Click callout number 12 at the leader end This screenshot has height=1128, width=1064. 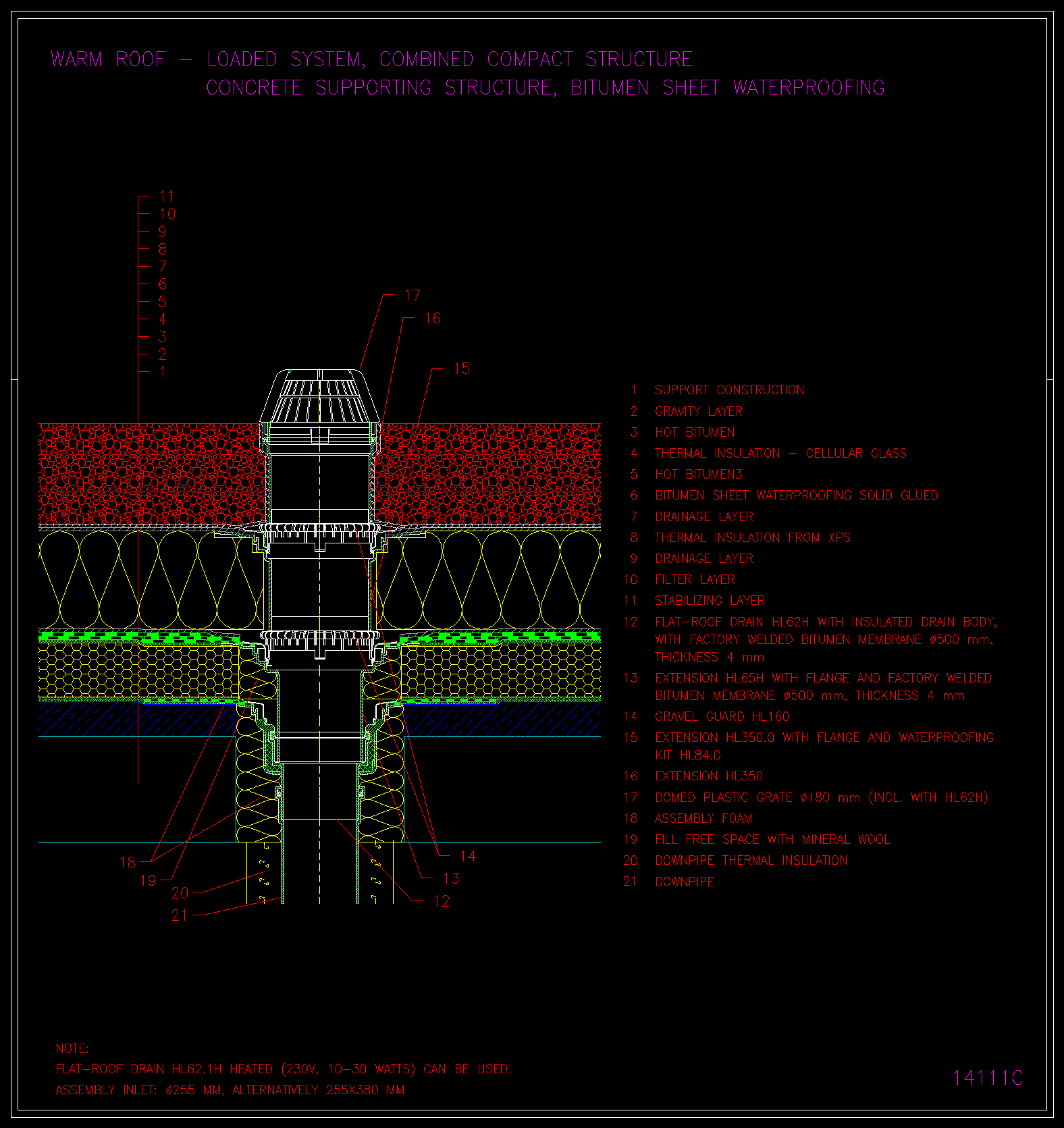pos(442,901)
